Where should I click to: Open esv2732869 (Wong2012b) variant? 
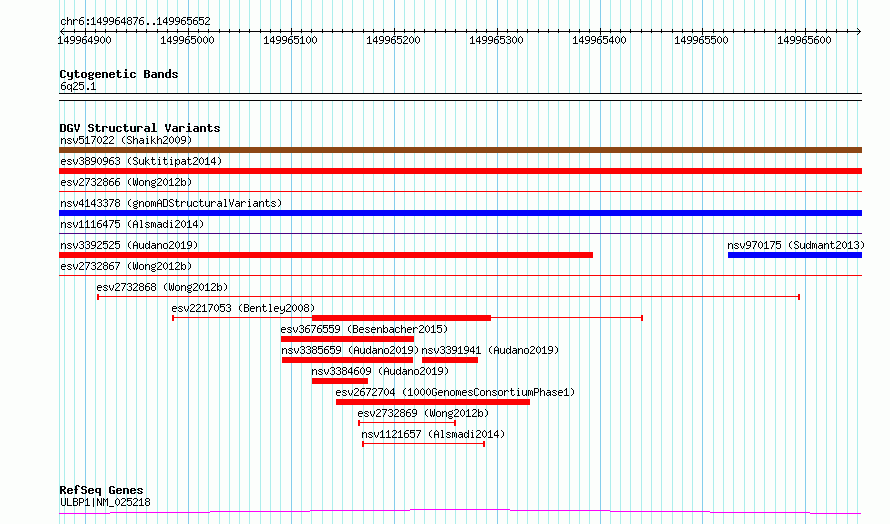tap(423, 413)
